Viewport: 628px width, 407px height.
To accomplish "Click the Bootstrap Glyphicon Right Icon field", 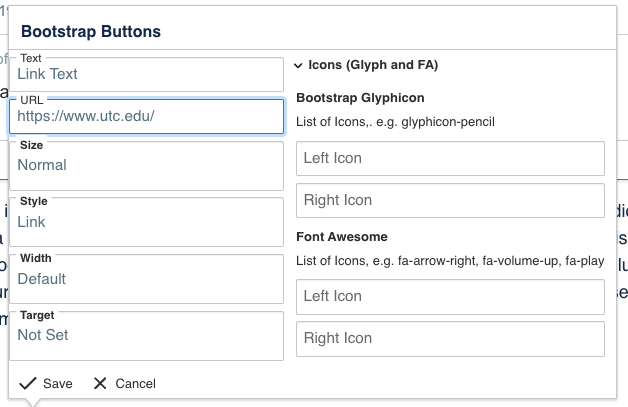I will click(x=450, y=200).
